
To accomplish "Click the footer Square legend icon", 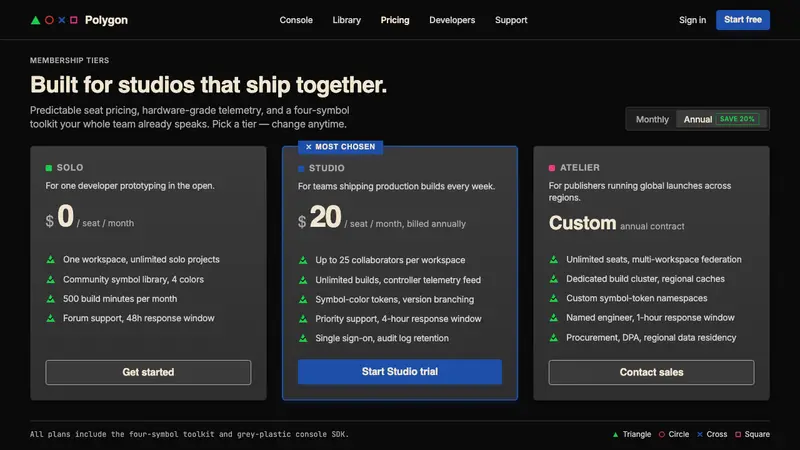I will (x=738, y=434).
